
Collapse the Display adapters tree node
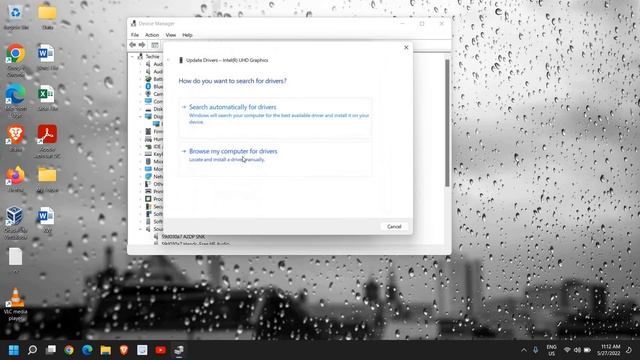[141, 117]
